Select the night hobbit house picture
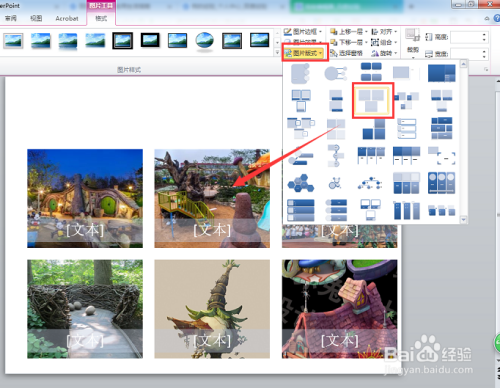 85,198
